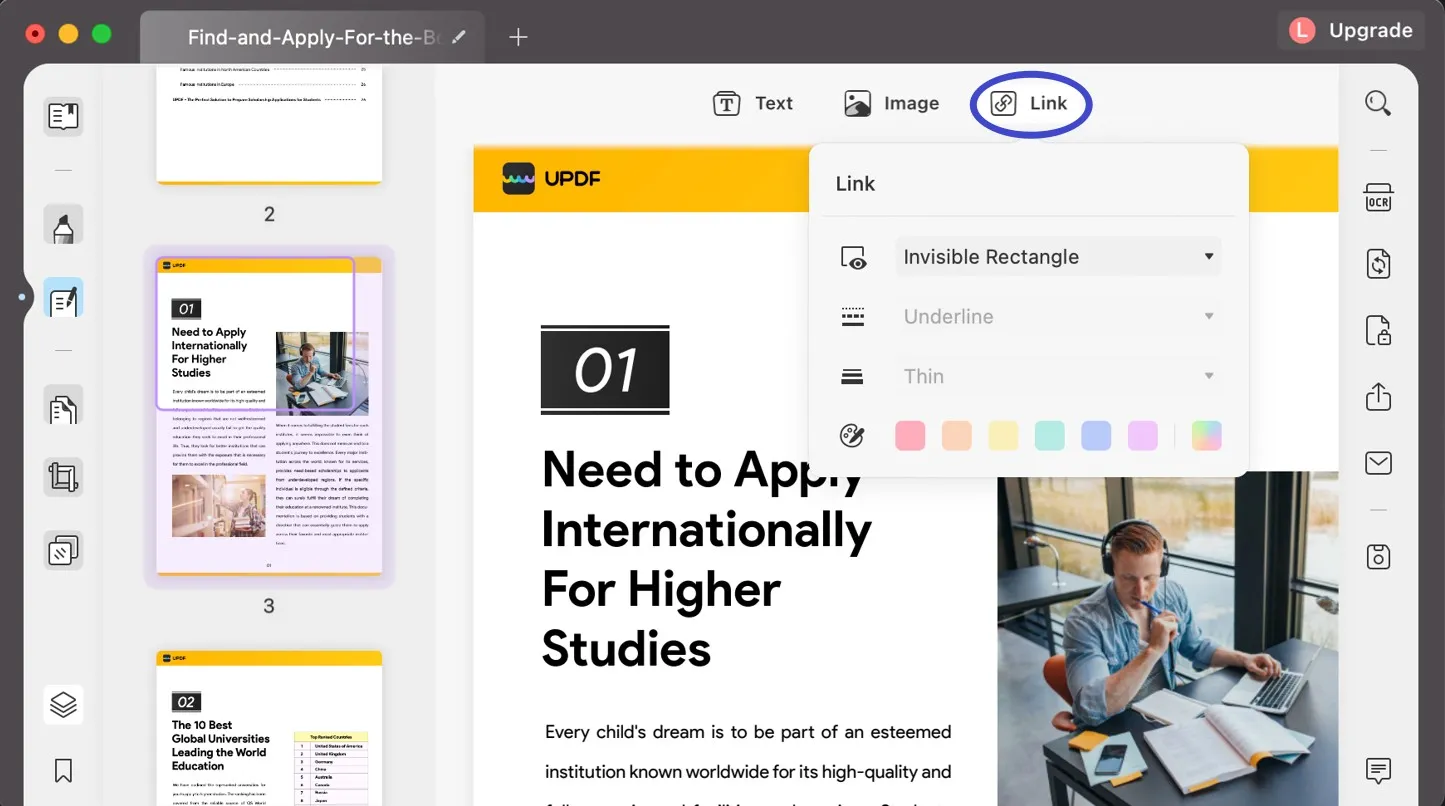This screenshot has width=1445, height=806.
Task: Open the Convert PDF icon
Action: pyautogui.click(x=1378, y=264)
